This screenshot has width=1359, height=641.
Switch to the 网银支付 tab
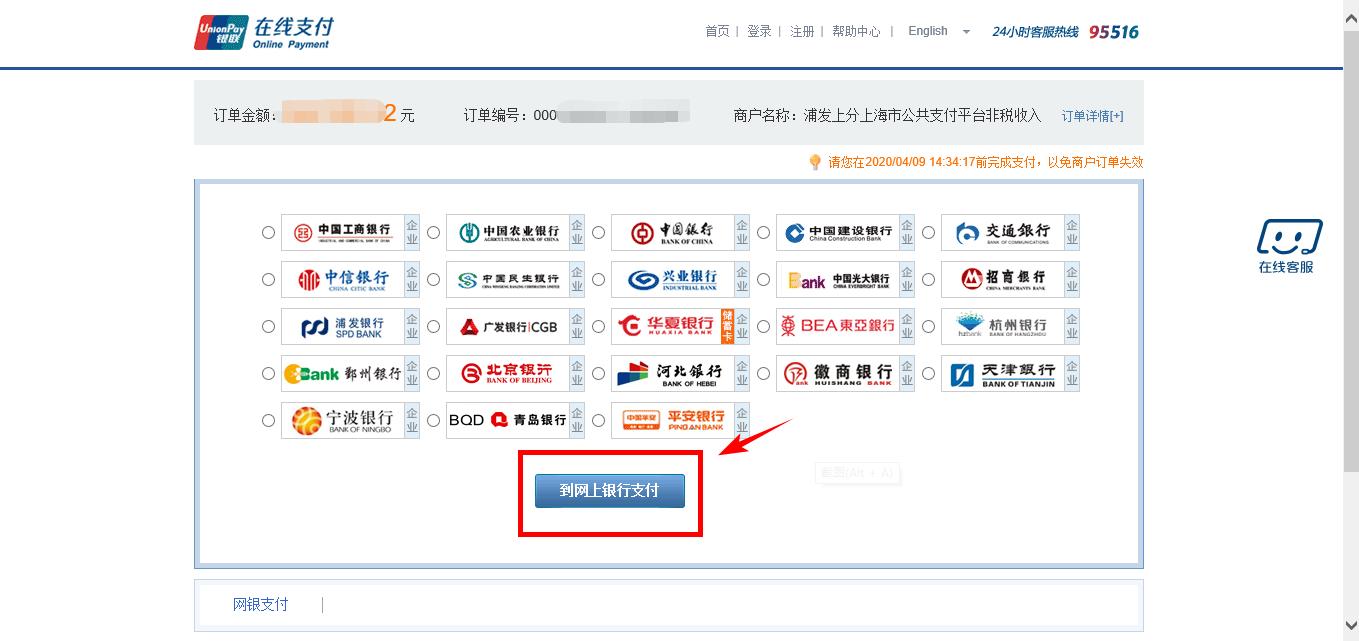(x=262, y=604)
